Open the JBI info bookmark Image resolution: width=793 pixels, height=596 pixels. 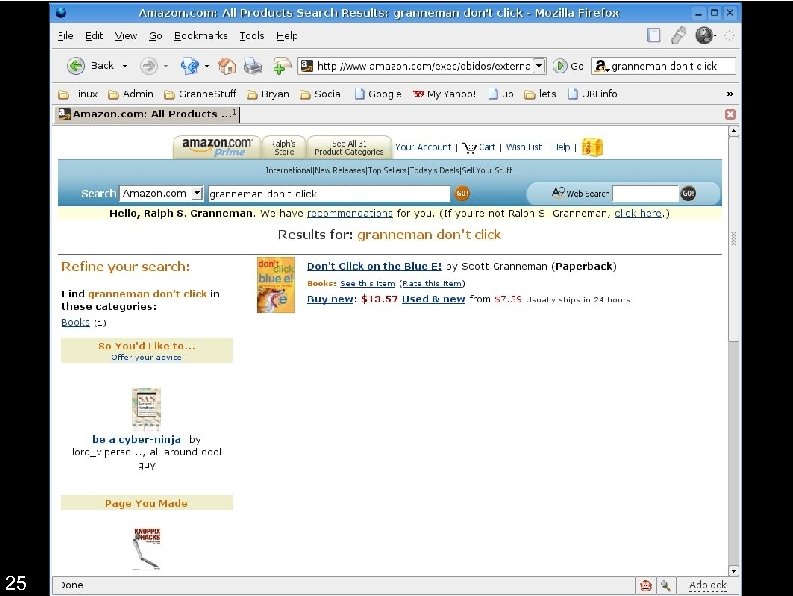[592, 94]
